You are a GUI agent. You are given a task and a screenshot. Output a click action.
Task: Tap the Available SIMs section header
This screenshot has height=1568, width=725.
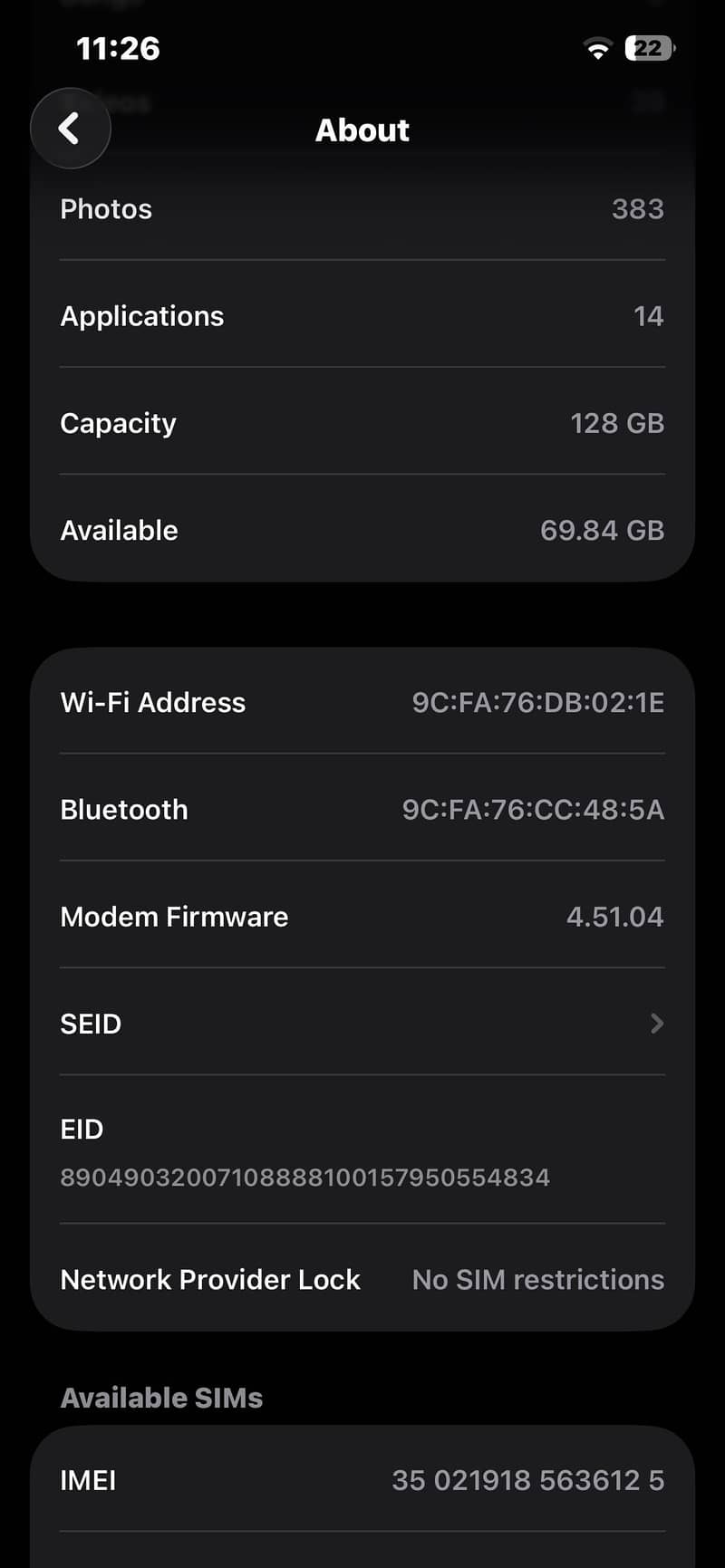pyautogui.click(x=161, y=1398)
